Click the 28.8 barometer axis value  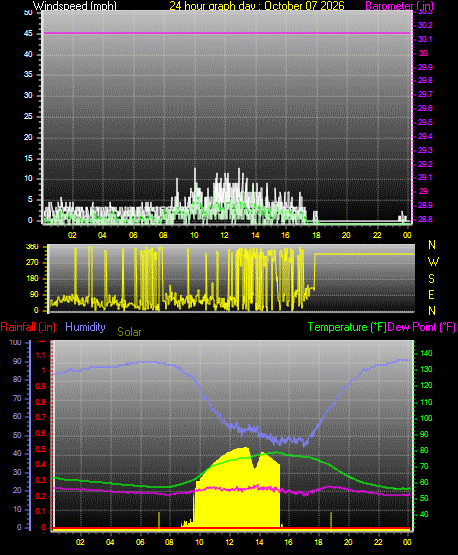click(x=425, y=219)
